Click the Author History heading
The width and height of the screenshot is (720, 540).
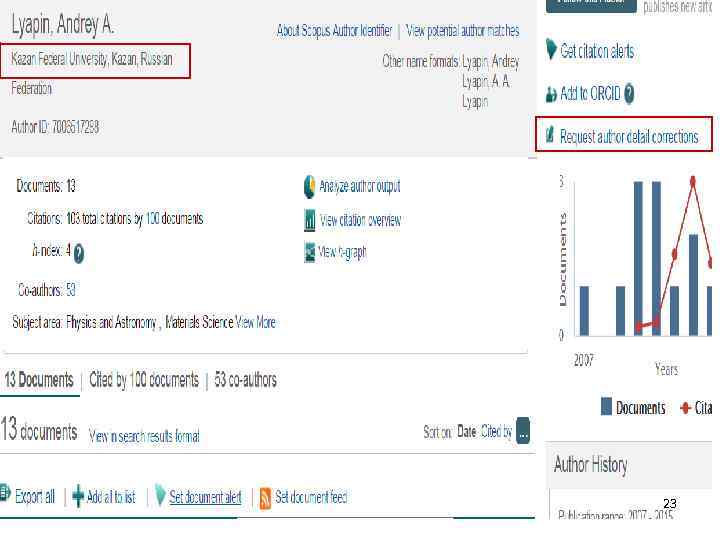pyautogui.click(x=591, y=465)
